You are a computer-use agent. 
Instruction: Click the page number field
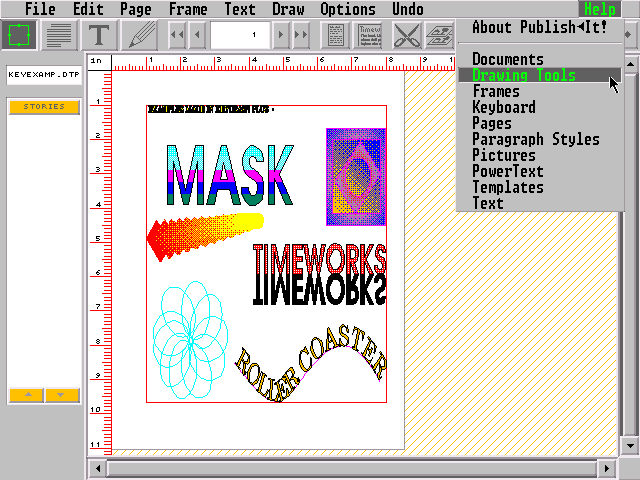240,35
